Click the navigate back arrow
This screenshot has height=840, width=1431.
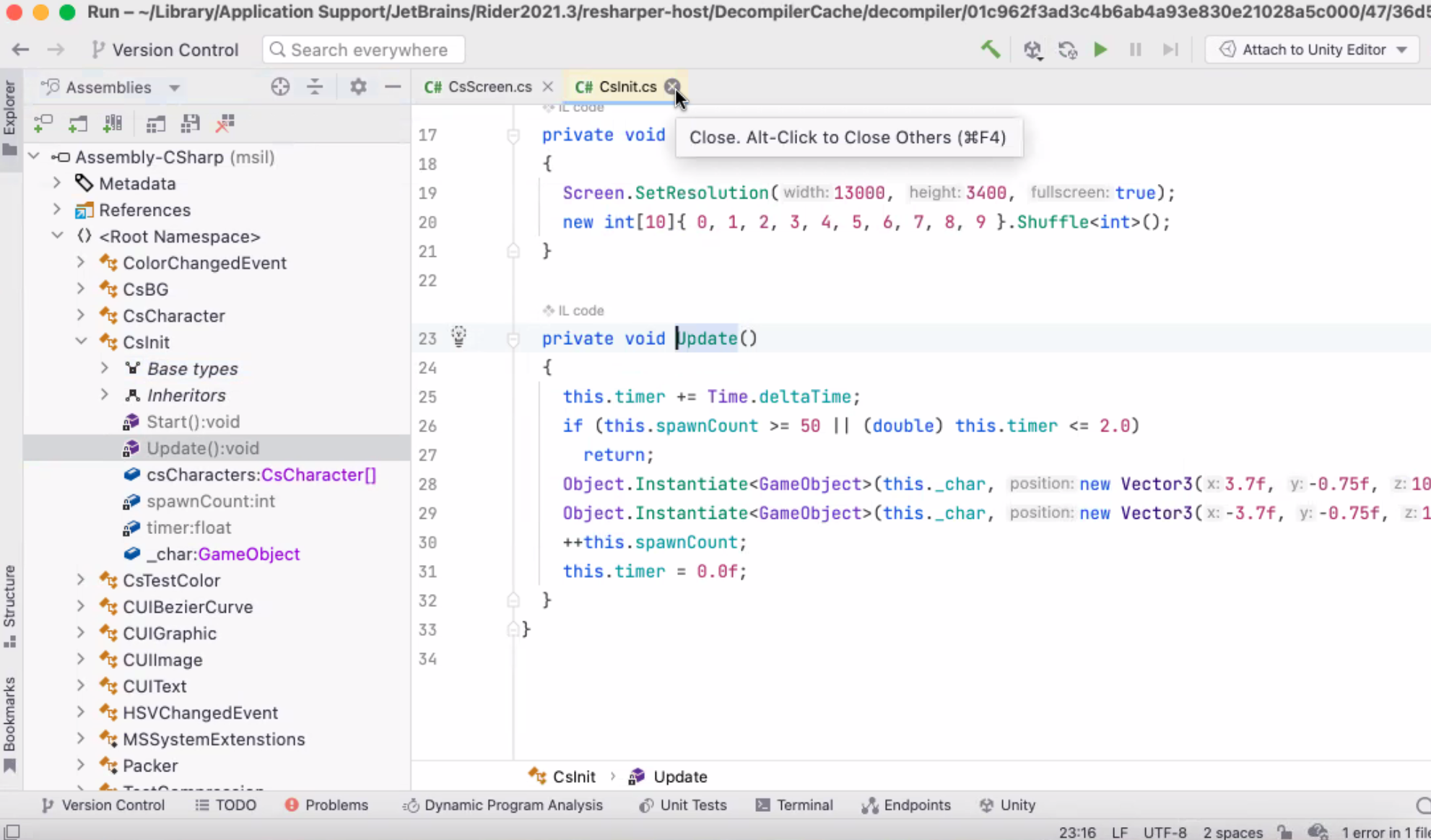[20, 50]
